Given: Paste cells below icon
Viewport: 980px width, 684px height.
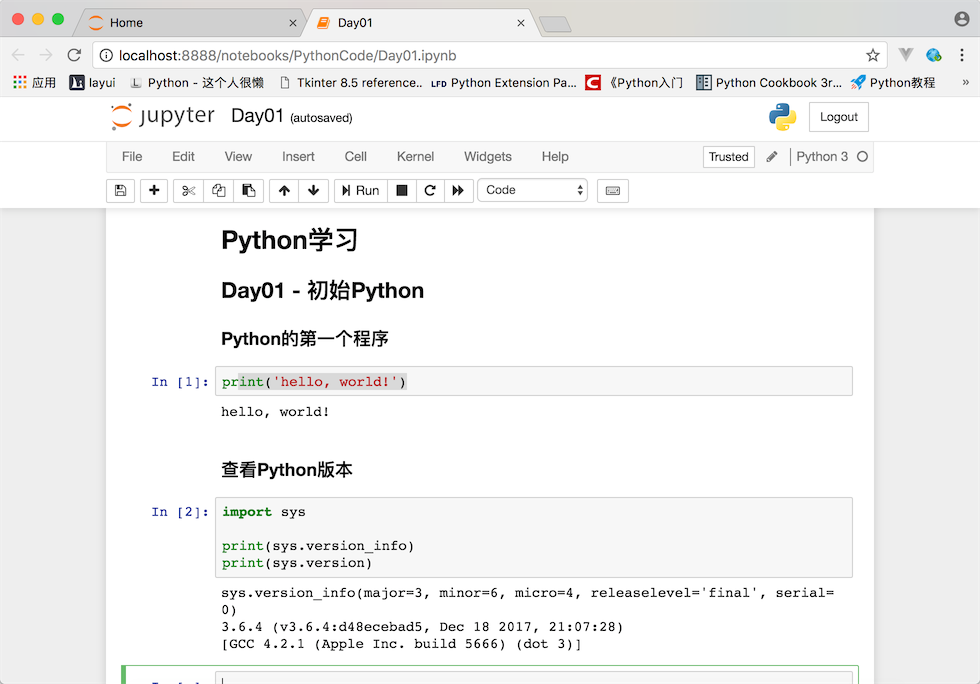Looking at the screenshot, I should 249,190.
